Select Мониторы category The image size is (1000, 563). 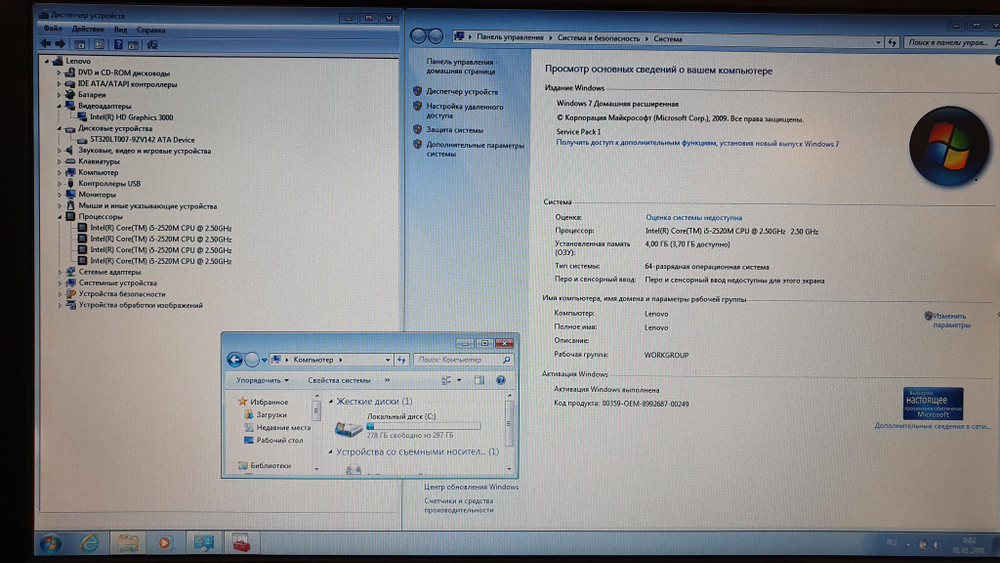pos(97,194)
